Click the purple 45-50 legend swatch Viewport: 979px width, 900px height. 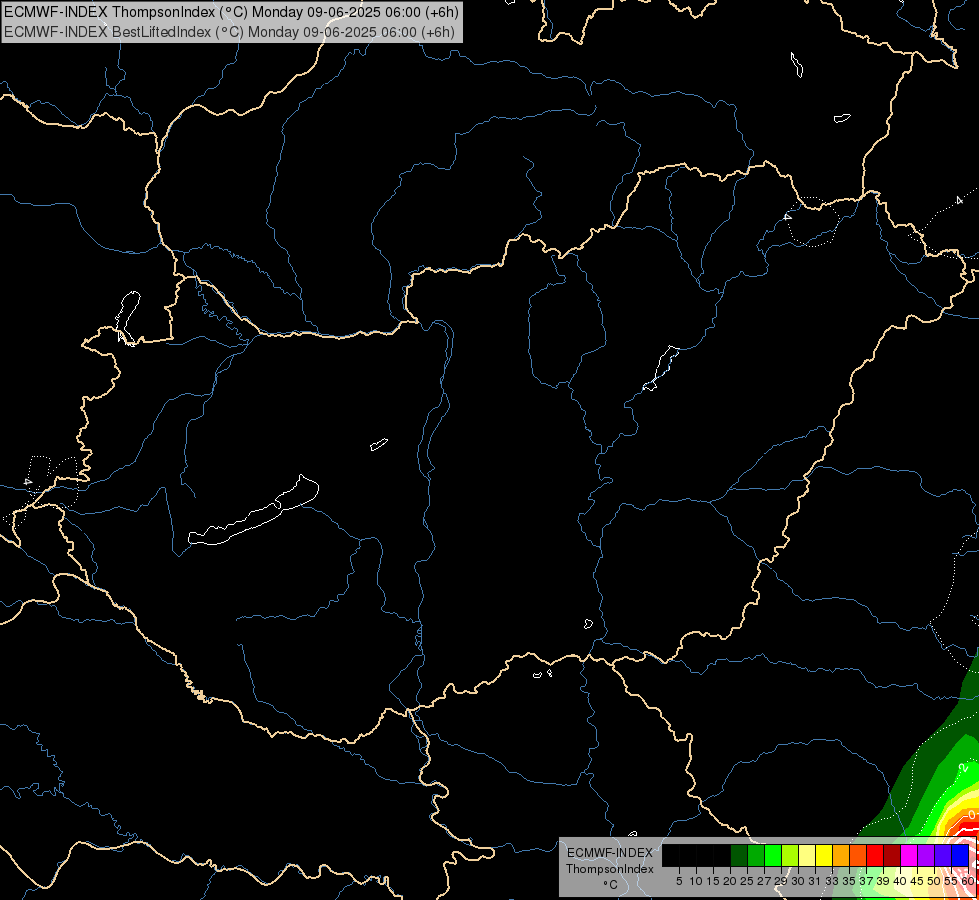click(x=926, y=856)
